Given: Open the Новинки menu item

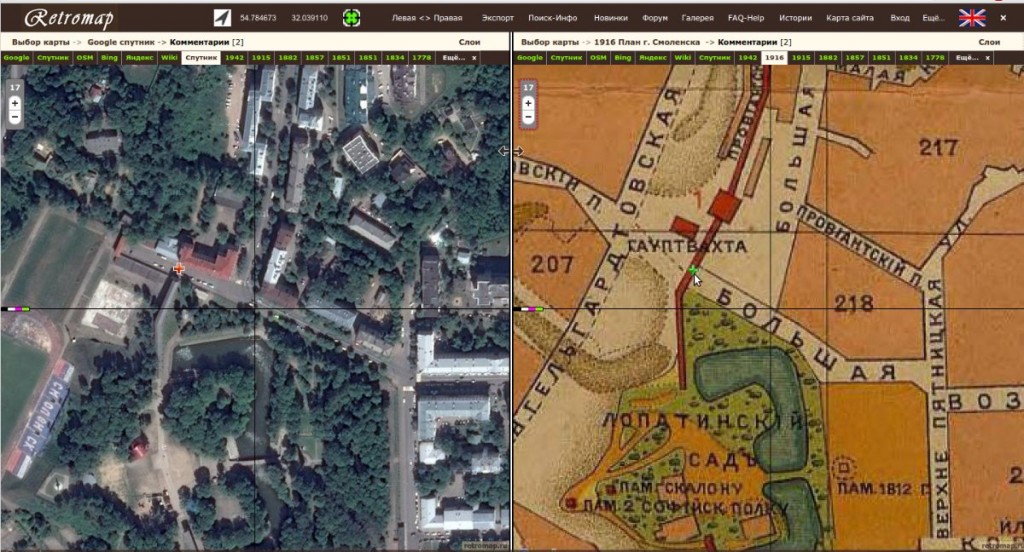Looking at the screenshot, I should coord(611,18).
